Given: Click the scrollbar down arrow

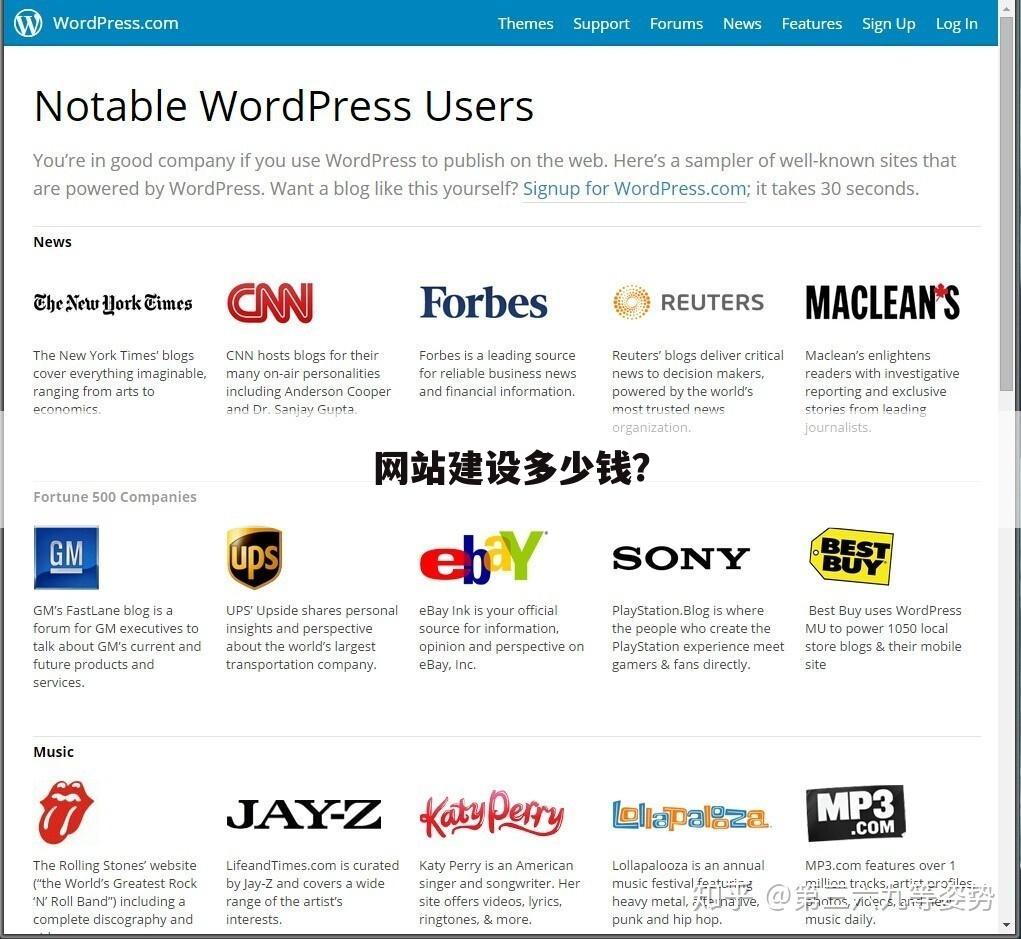Looking at the screenshot, I should tap(1007, 925).
